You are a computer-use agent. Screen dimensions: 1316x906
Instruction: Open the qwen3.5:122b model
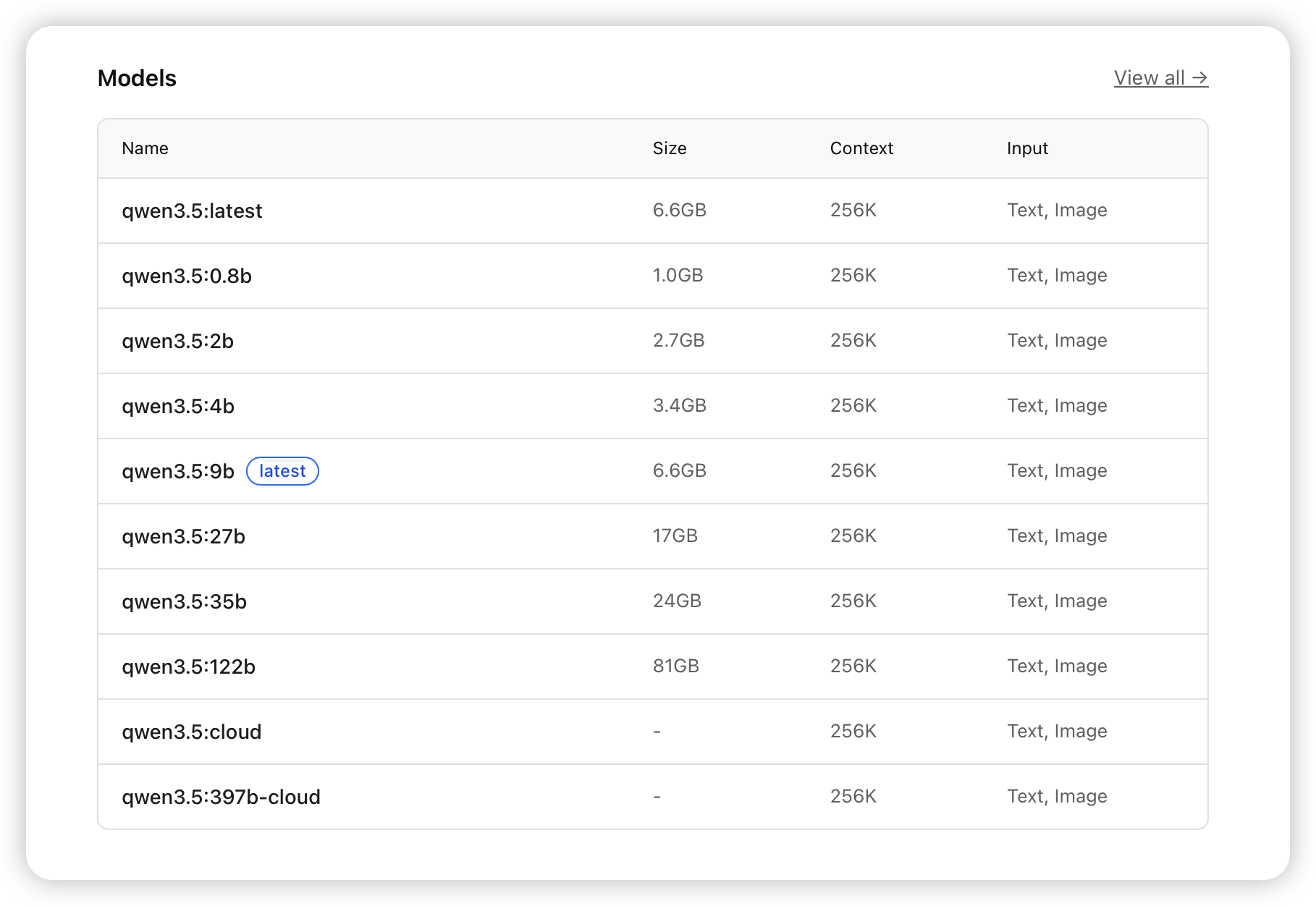coord(188,667)
